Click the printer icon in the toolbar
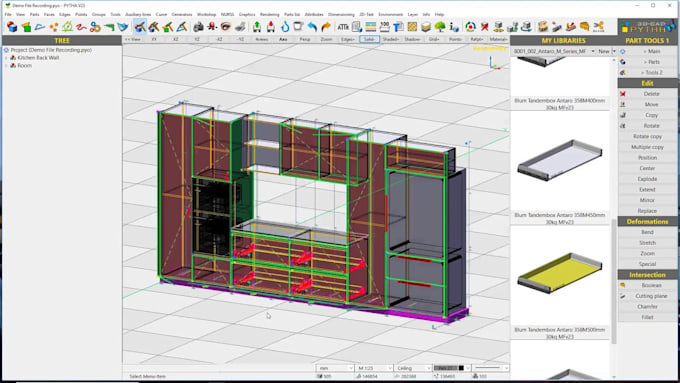 pyautogui.click(x=240, y=27)
